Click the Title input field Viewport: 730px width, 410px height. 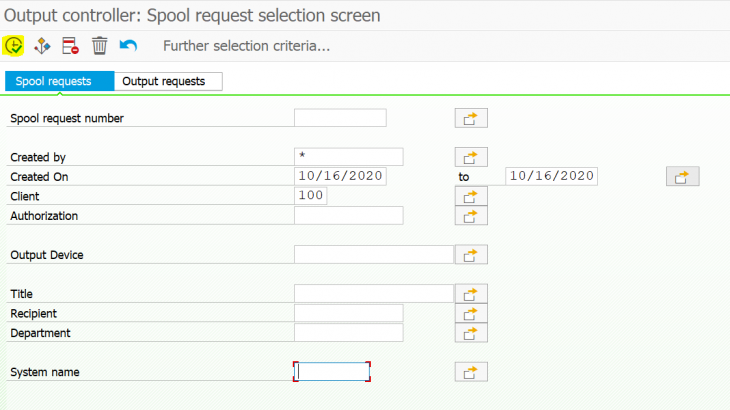(x=374, y=293)
